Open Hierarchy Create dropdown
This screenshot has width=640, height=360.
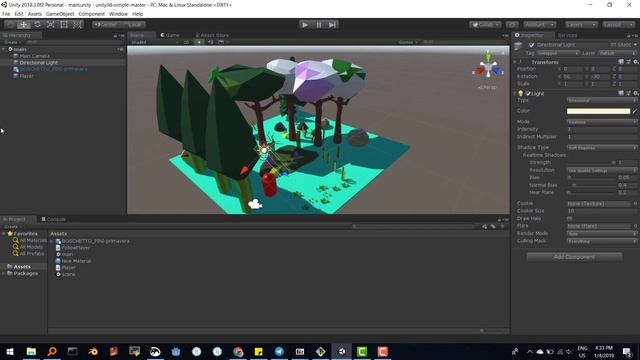[12, 42]
